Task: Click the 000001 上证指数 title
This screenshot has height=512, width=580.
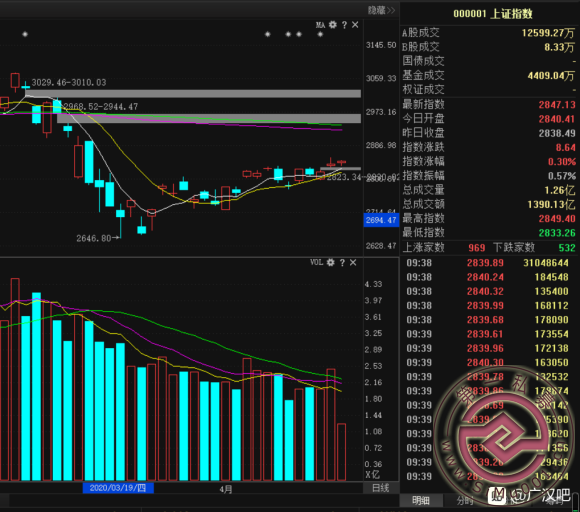Action: point(493,14)
